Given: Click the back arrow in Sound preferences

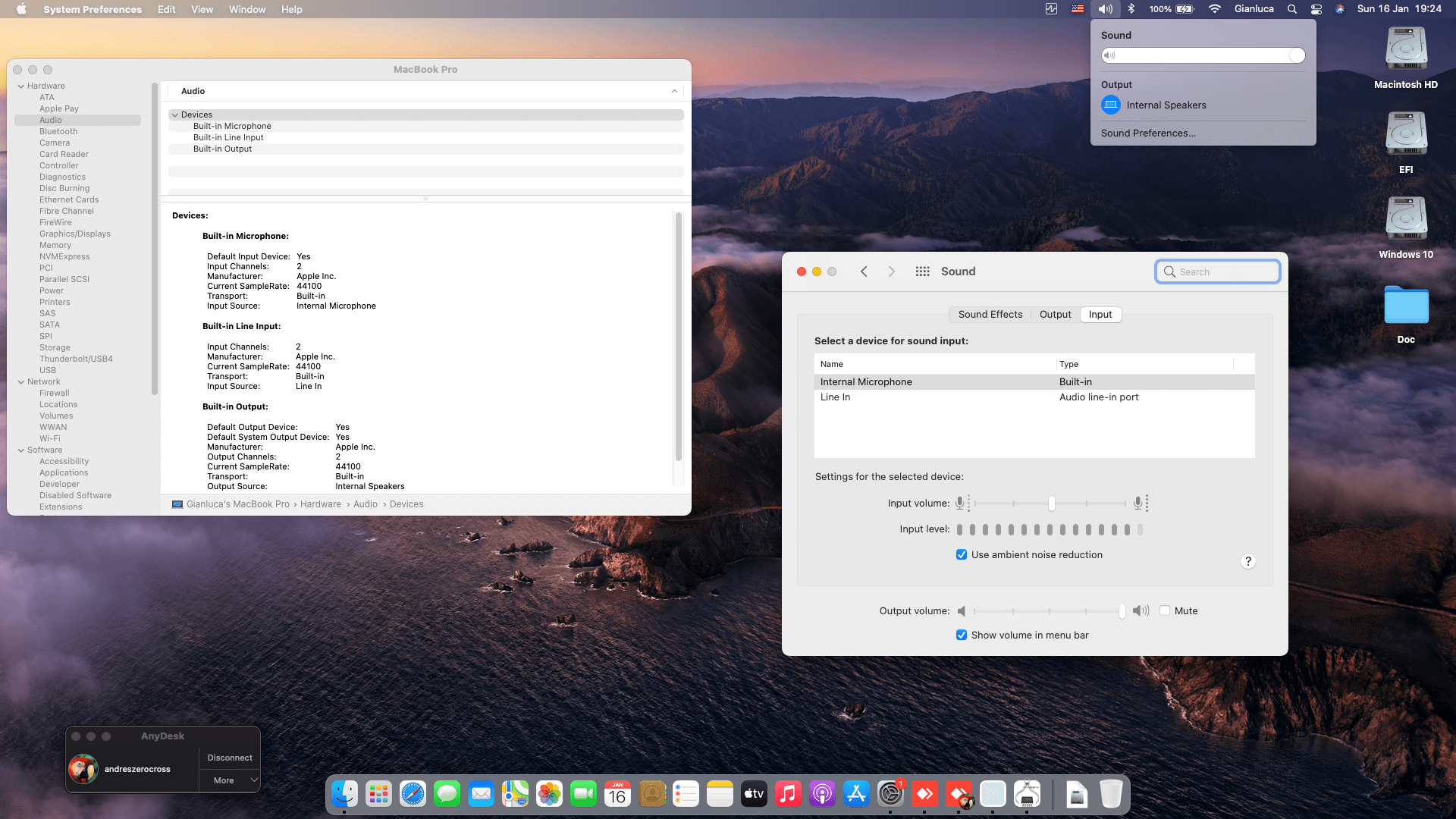Looking at the screenshot, I should point(864,271).
